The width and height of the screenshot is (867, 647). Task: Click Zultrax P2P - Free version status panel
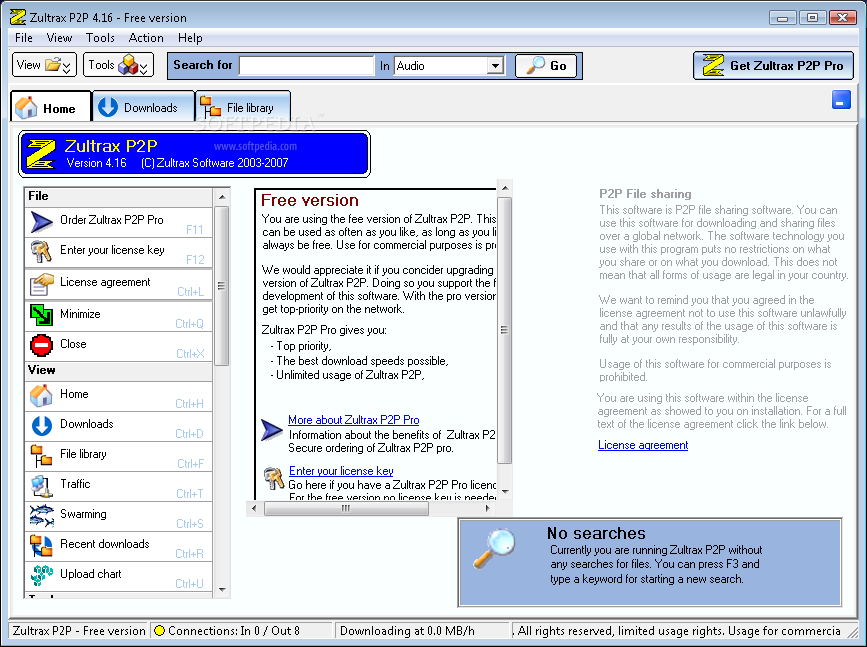[79, 631]
